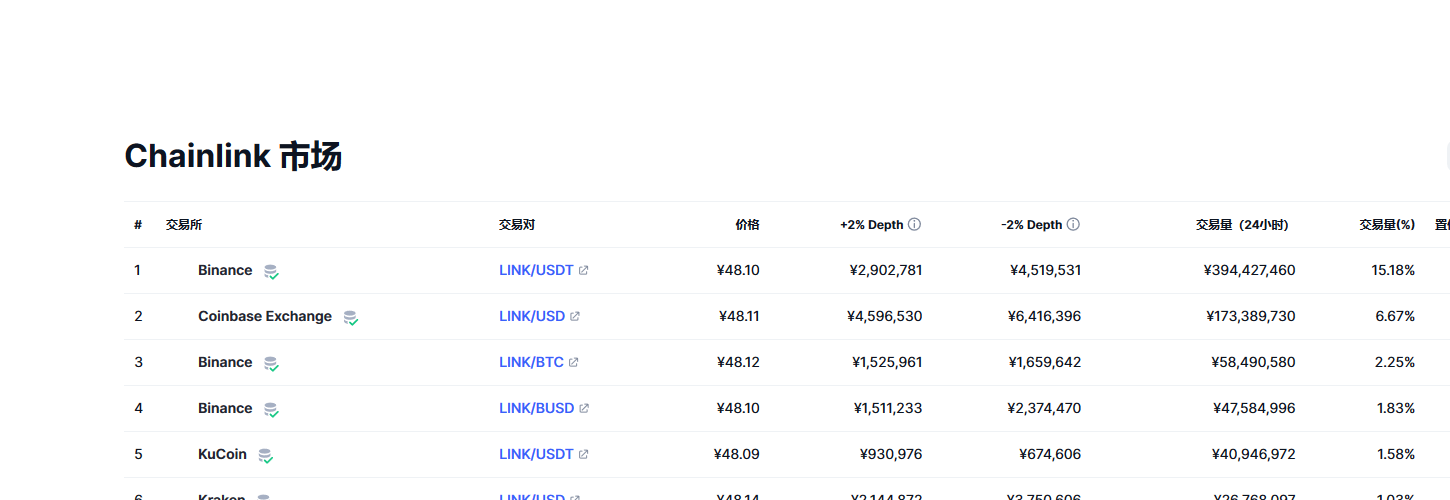
Task: Click external link icon next to Binance LINK/USDT
Action: [x=584, y=270]
